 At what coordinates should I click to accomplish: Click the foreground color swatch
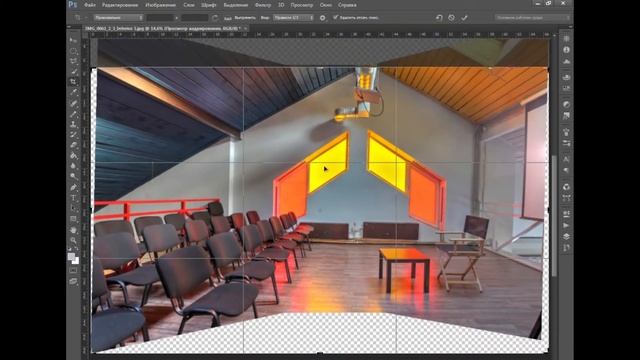[71, 256]
